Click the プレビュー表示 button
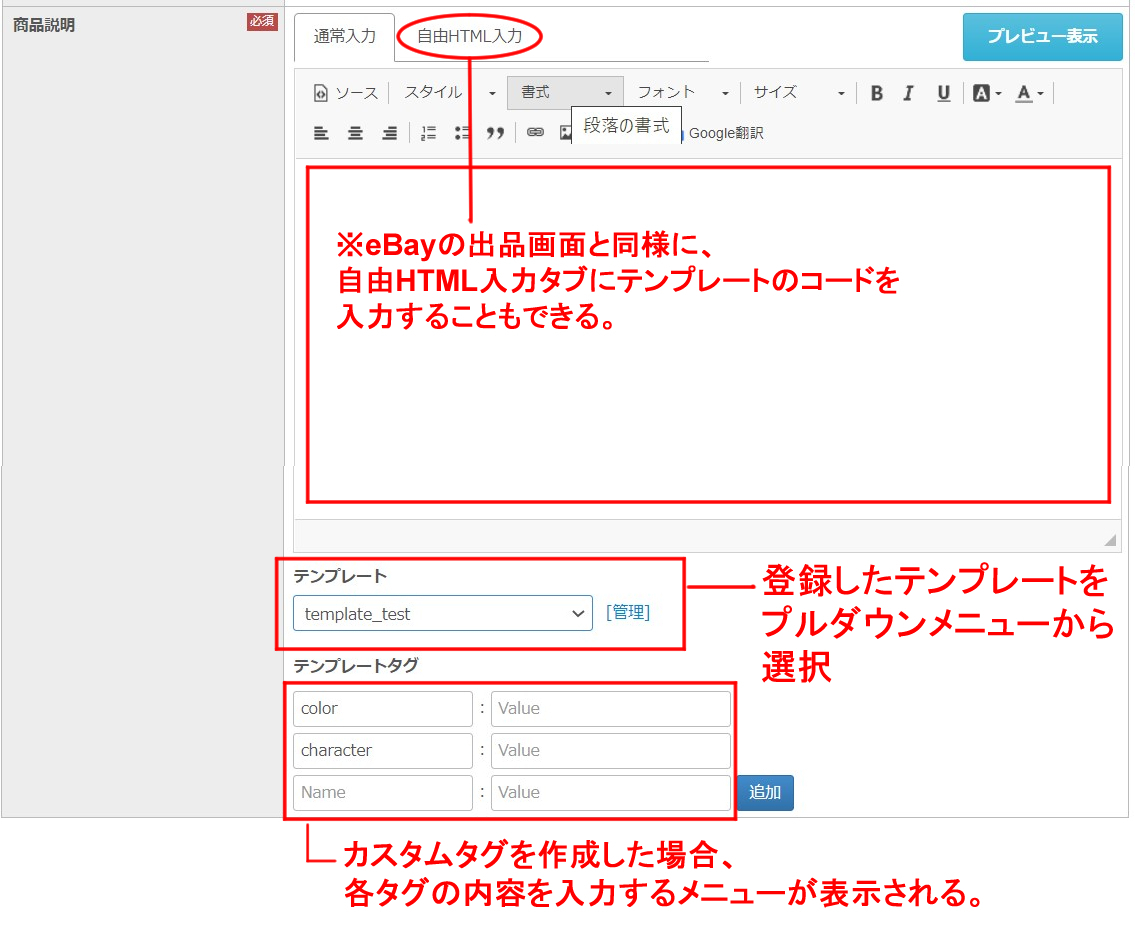 (x=1042, y=36)
